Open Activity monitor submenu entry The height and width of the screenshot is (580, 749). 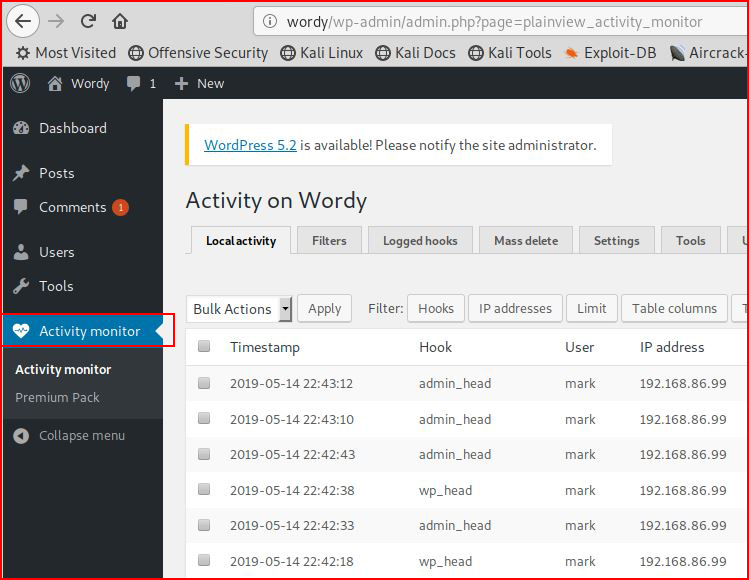click(x=63, y=369)
